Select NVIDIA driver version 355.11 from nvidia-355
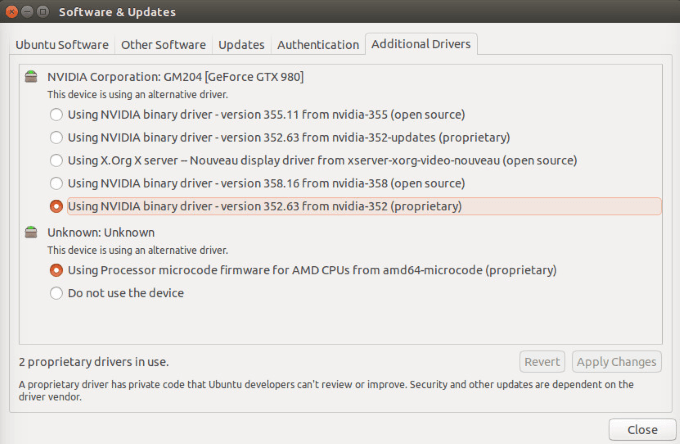 (x=56, y=114)
